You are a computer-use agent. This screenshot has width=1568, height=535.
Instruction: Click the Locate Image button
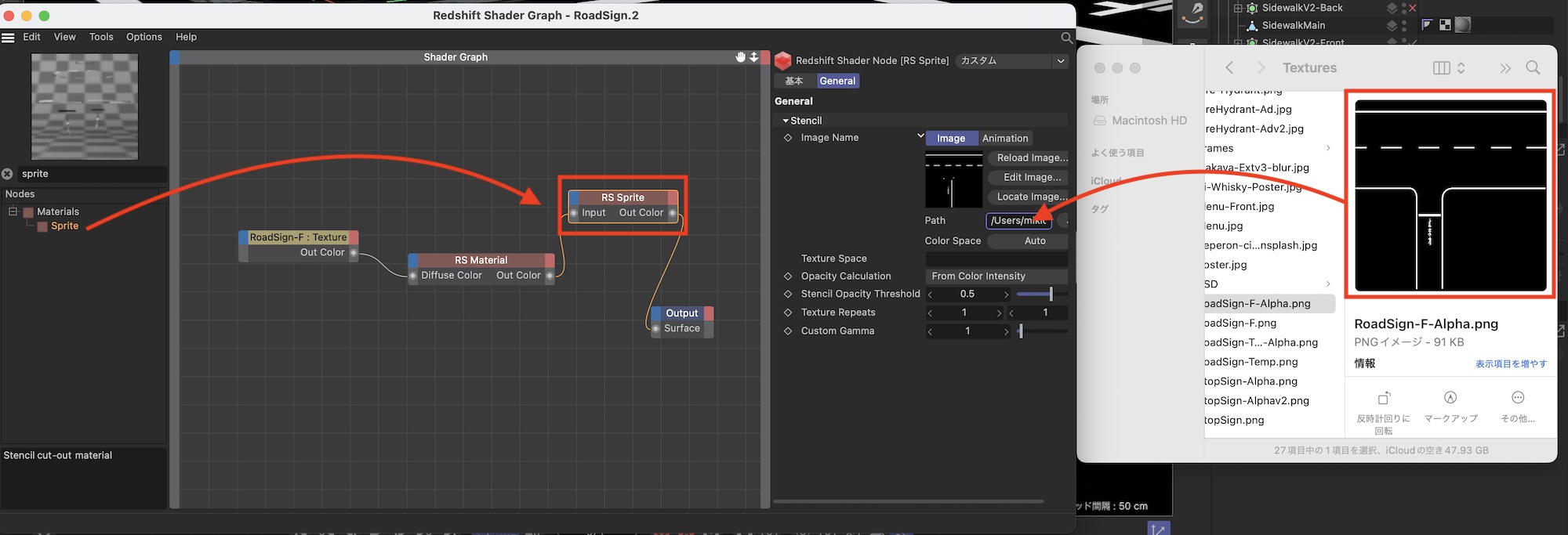point(1031,197)
